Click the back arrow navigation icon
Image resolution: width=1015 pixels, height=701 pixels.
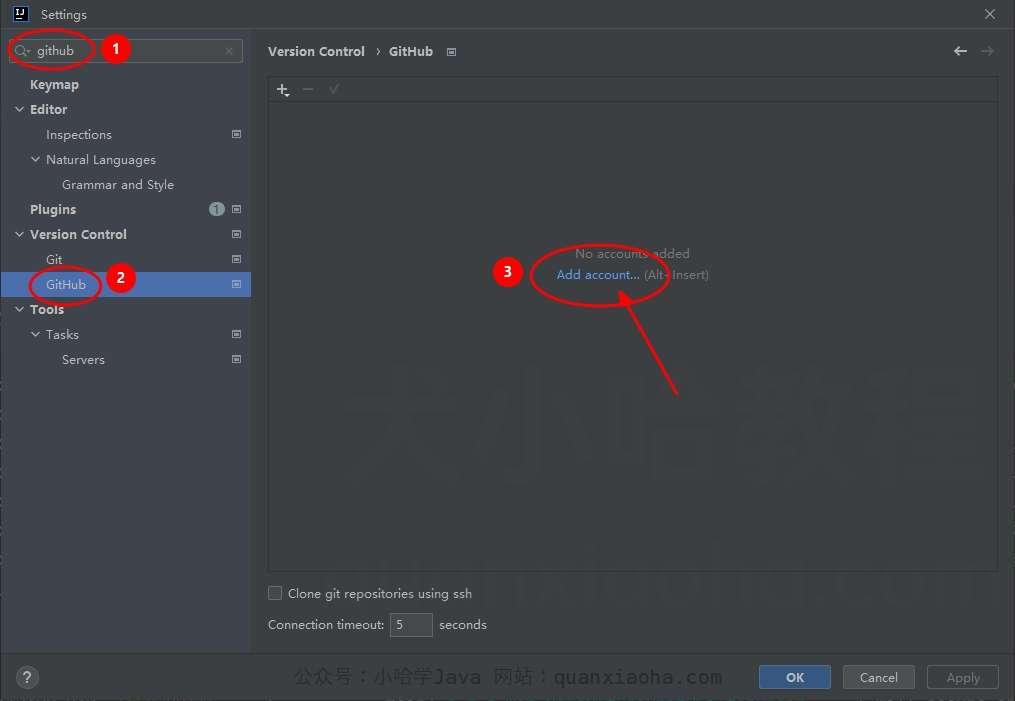961,51
